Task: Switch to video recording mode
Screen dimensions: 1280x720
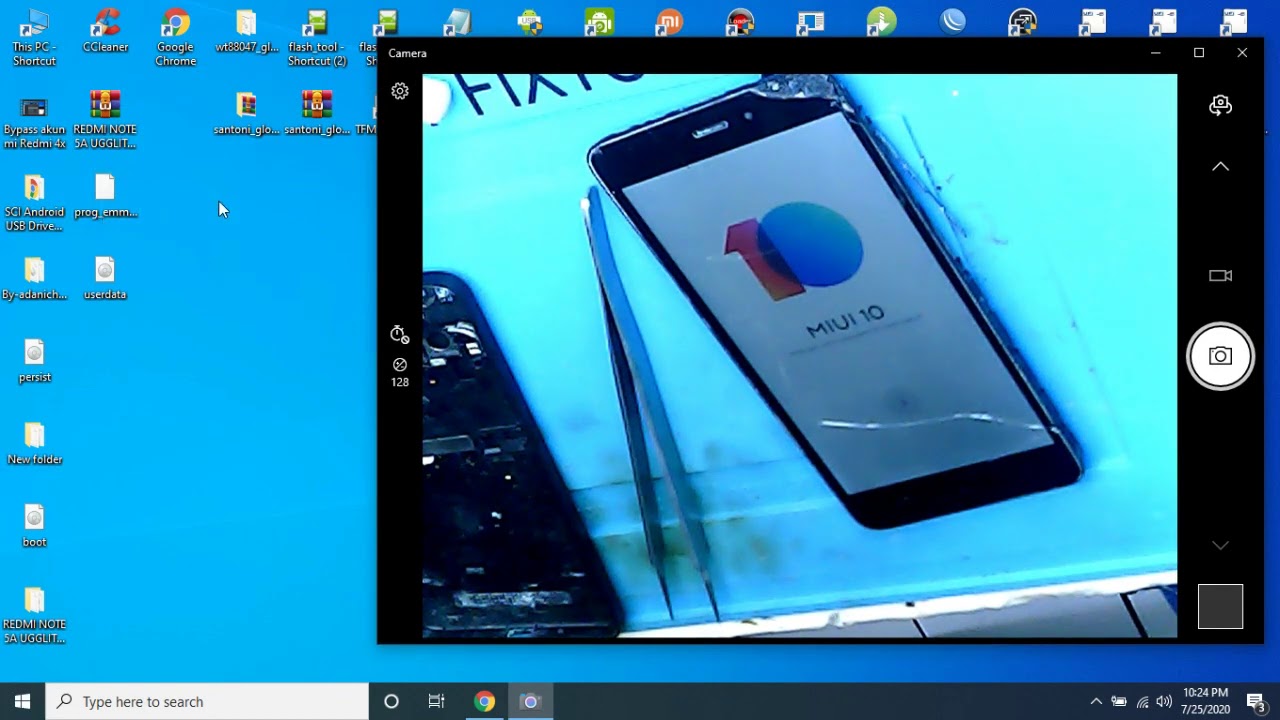Action: point(1220,275)
